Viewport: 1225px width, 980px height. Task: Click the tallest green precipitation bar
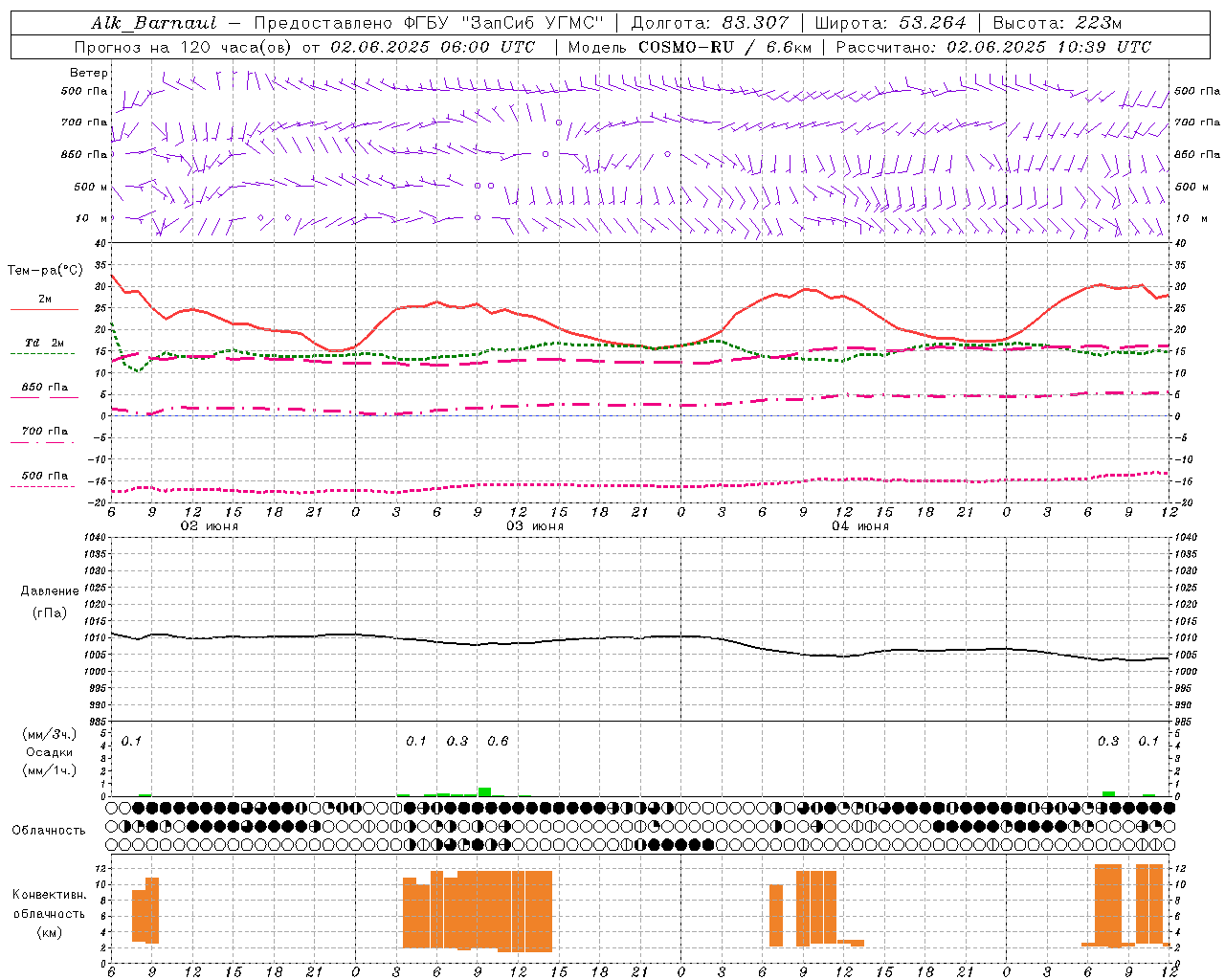tap(484, 791)
